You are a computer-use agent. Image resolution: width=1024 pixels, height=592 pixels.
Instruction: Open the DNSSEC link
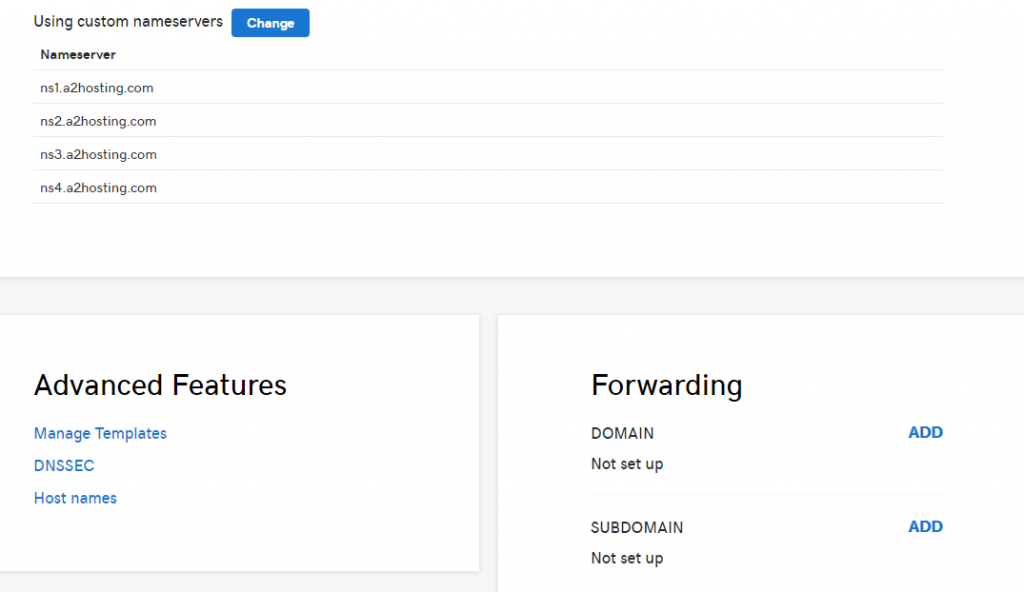64,465
